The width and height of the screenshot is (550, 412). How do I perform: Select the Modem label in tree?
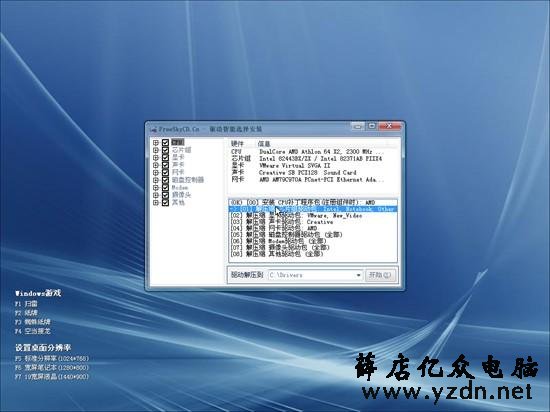click(180, 188)
